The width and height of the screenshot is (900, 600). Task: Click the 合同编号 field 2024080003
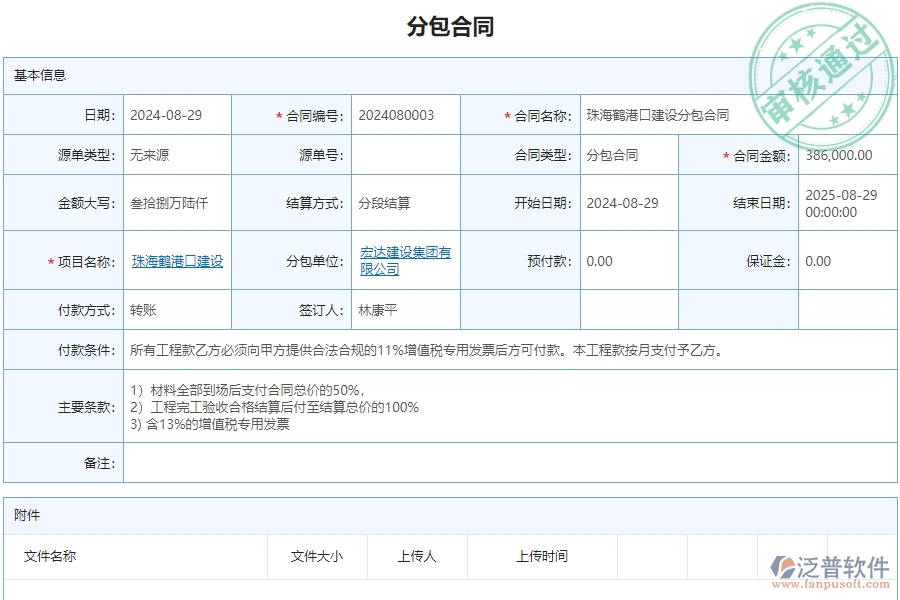coord(405,115)
